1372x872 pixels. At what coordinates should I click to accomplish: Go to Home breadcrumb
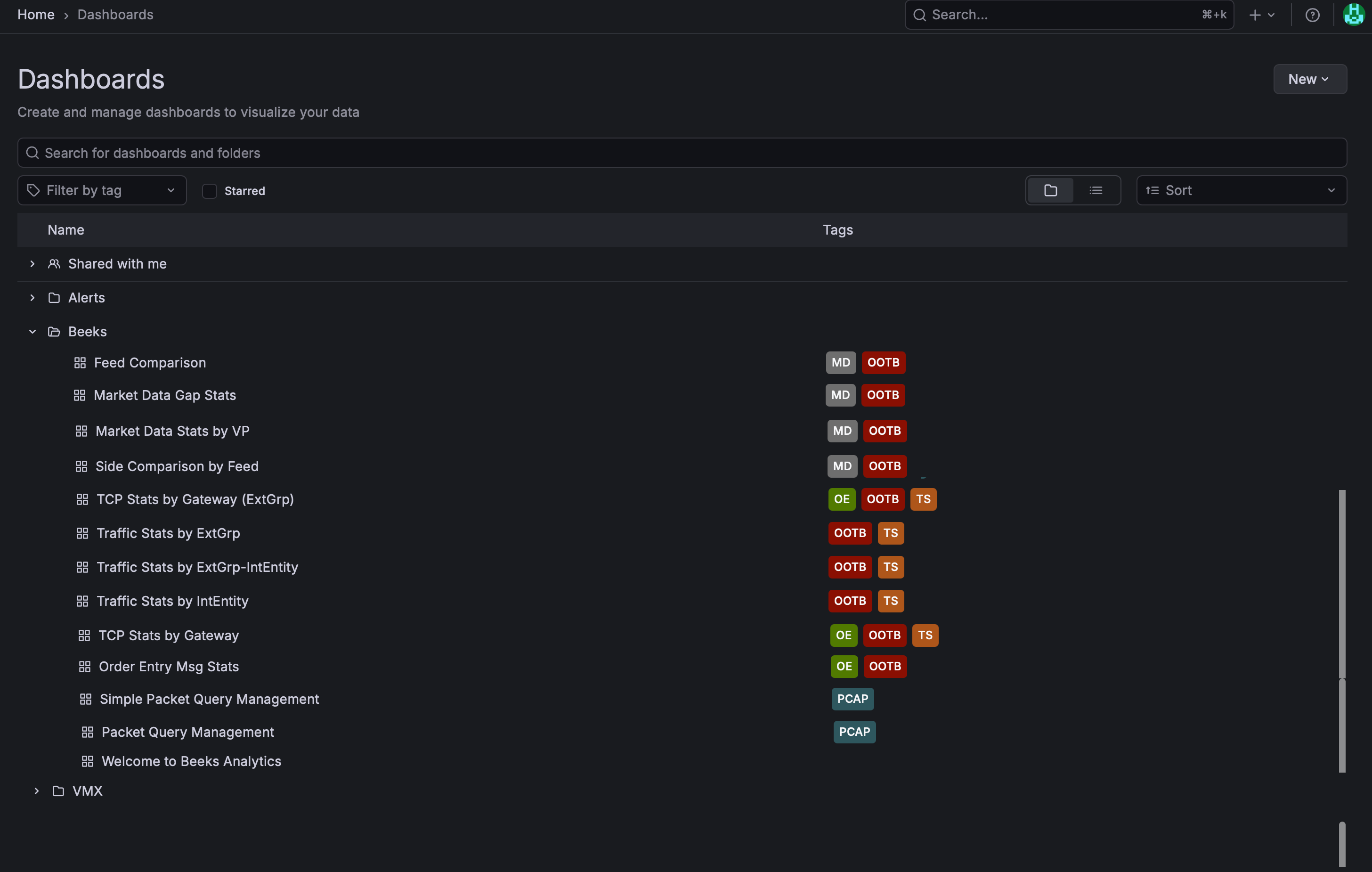(x=36, y=15)
